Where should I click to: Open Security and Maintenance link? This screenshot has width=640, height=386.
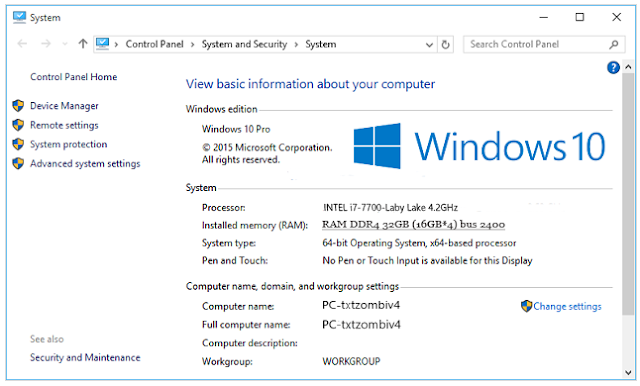[x=85, y=357]
